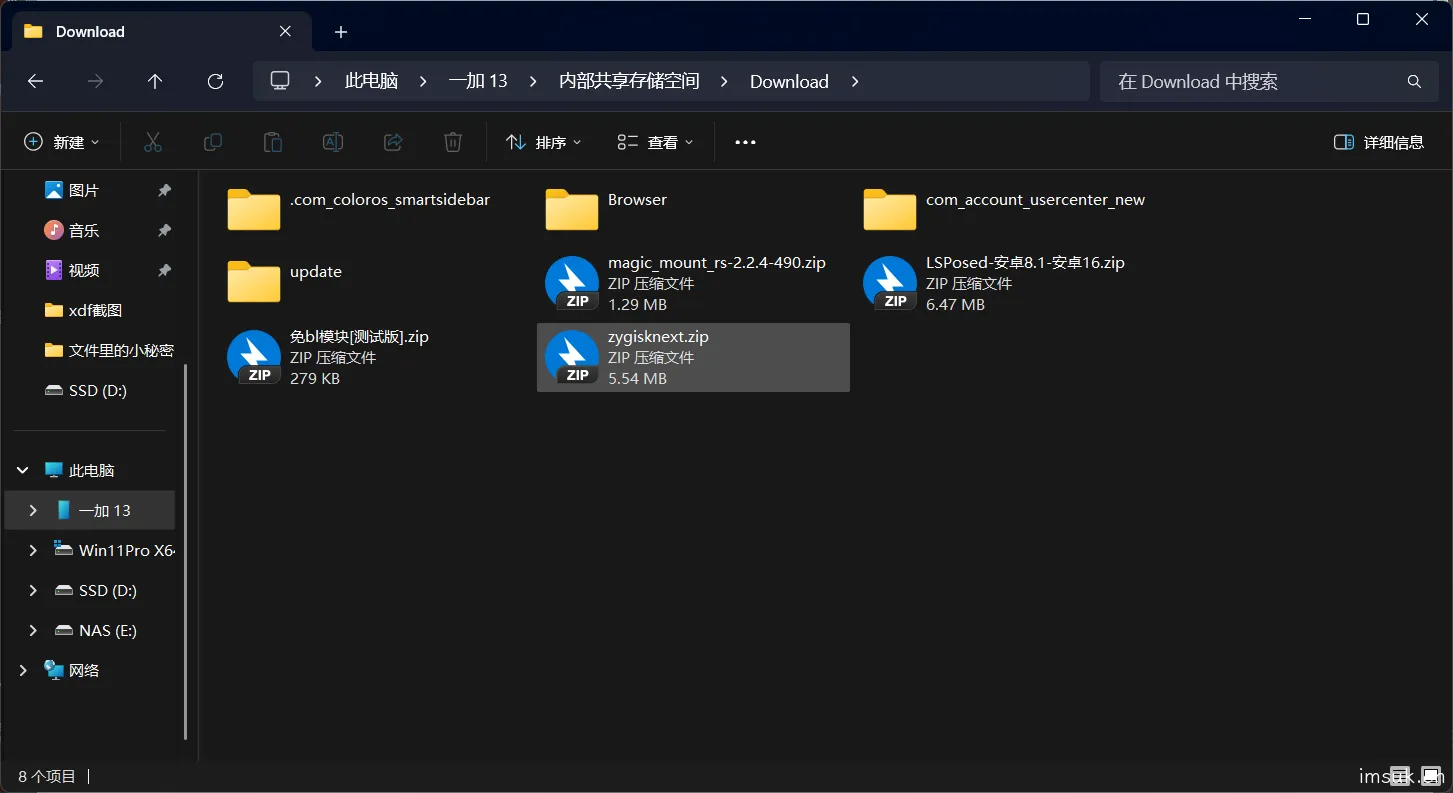Image resolution: width=1453 pixels, height=793 pixels.
Task: Open the 查看 view dropdown
Action: pos(656,142)
